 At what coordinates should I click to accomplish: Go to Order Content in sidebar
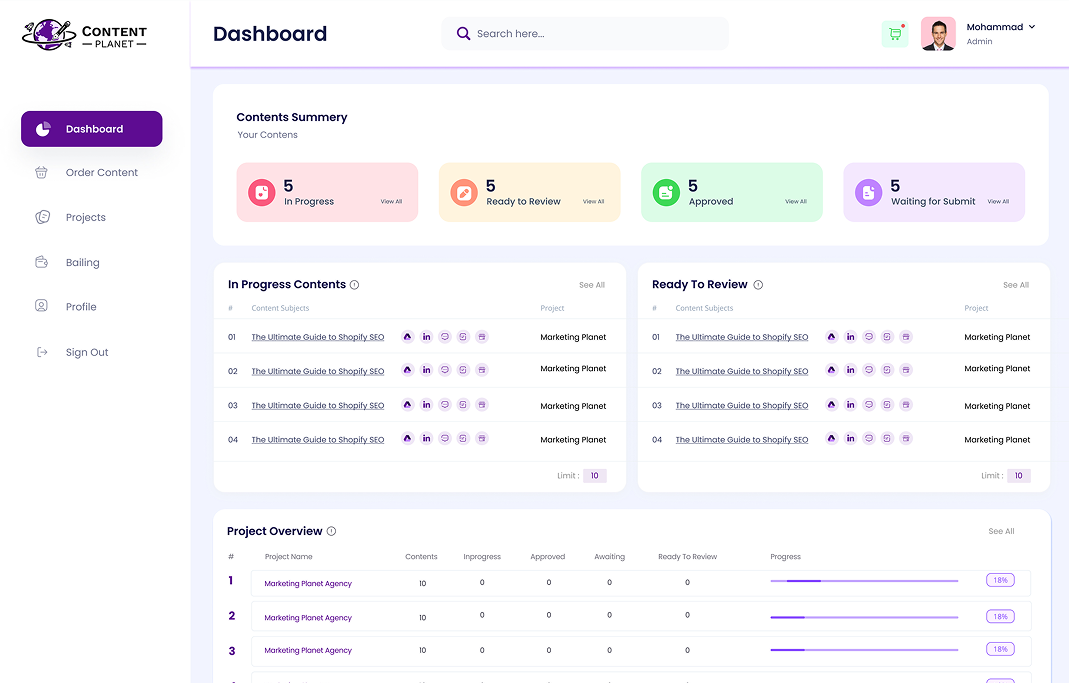(101, 173)
